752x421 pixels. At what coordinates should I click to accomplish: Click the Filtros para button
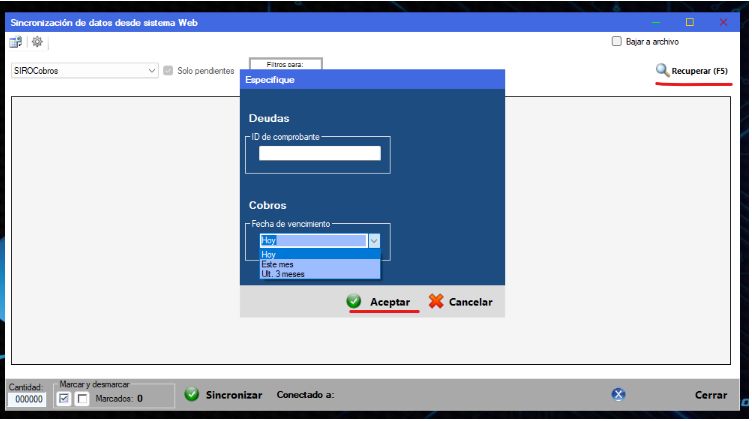[285, 64]
